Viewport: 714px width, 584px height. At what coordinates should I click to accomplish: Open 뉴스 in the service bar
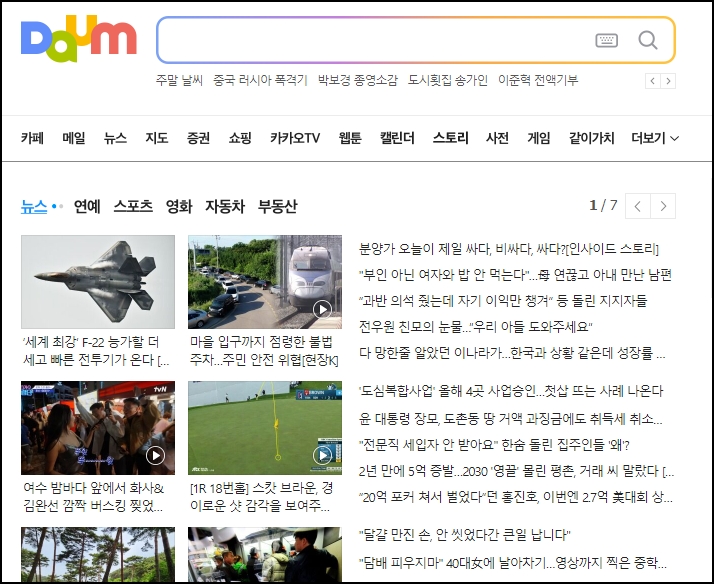click(115, 138)
